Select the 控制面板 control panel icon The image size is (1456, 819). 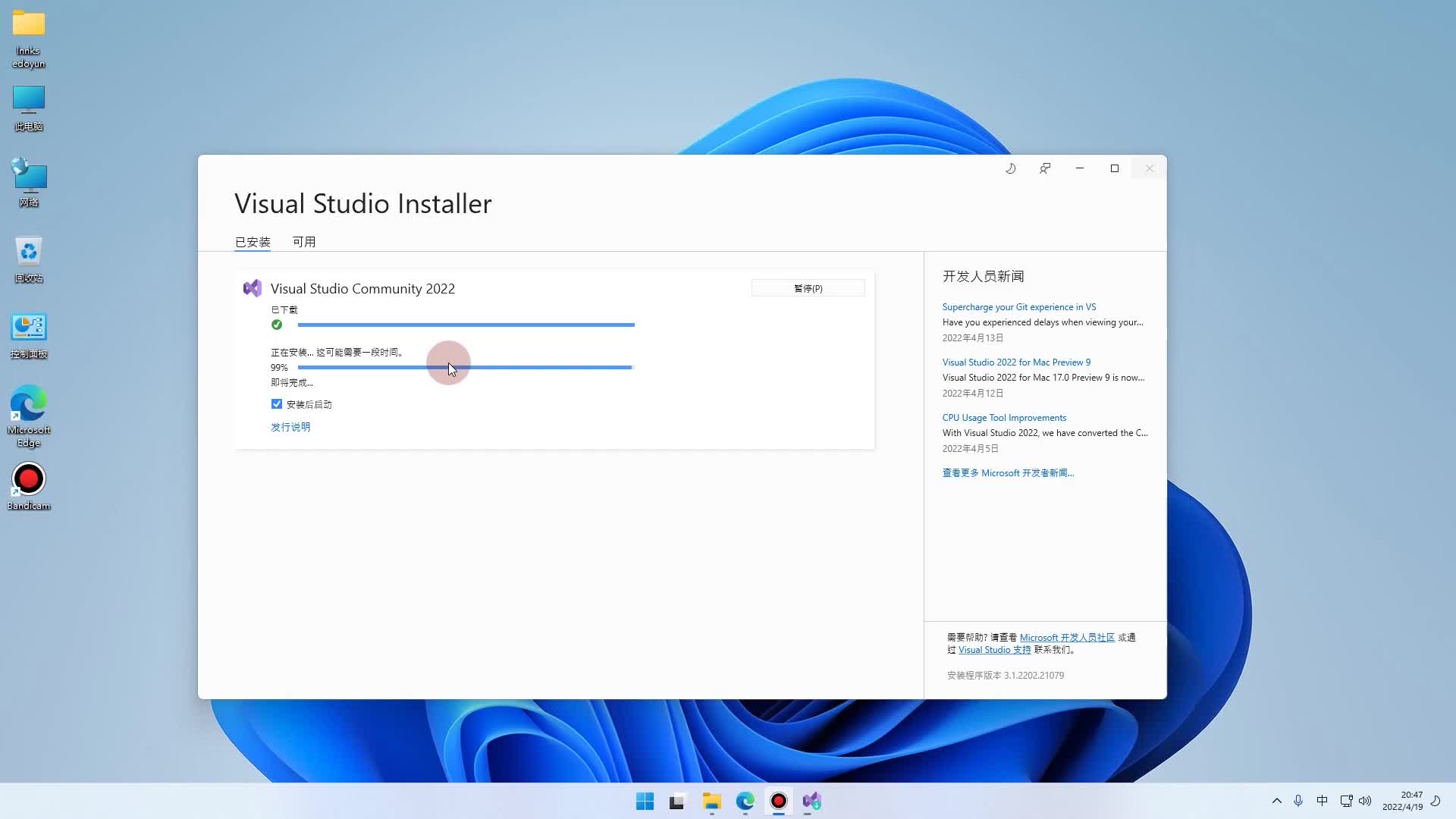click(x=29, y=336)
